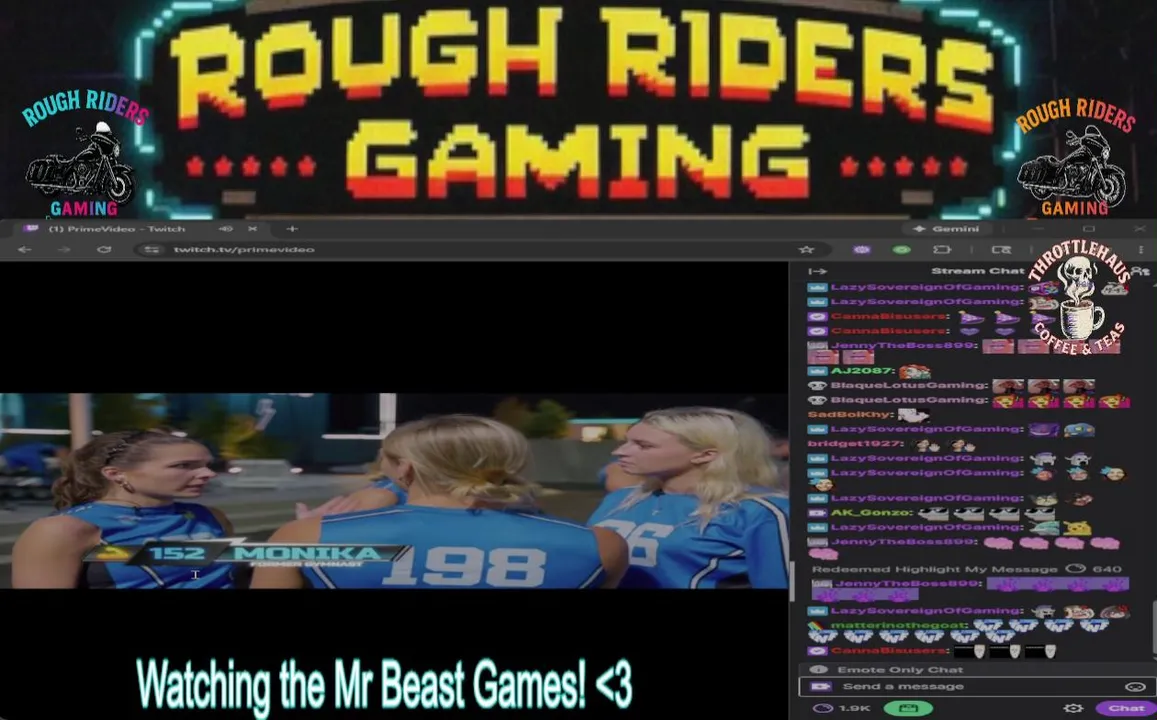Click the Mr Beast Games video player
The height and width of the screenshot is (720, 1157).
[393, 491]
